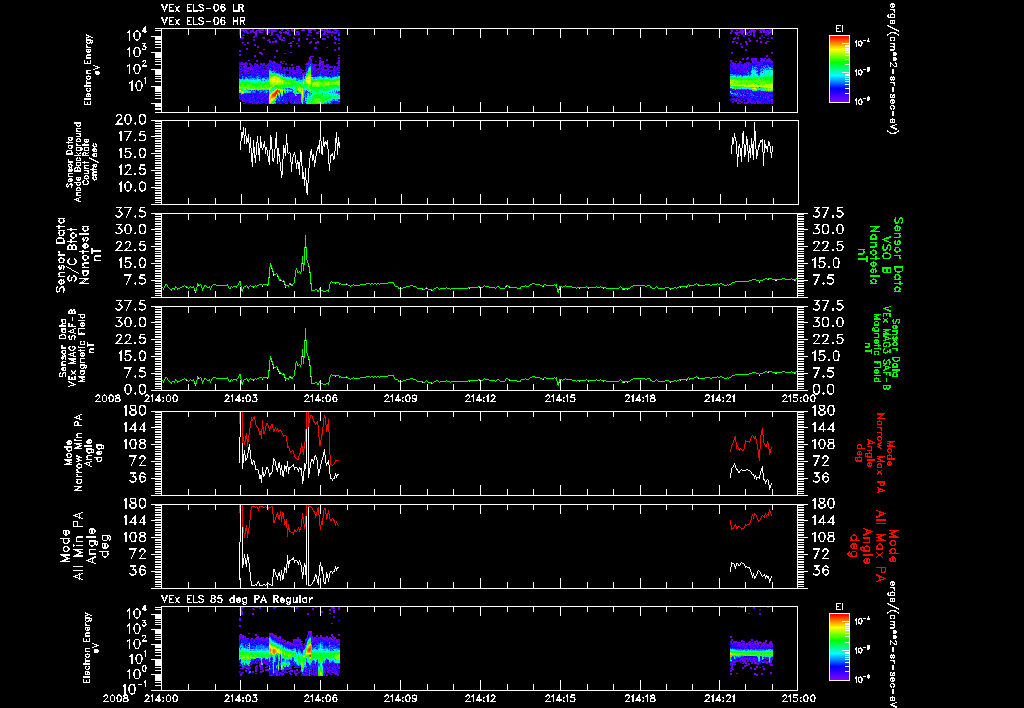Click the red "Narrow Max PA Angle" label
The height and width of the screenshot is (708, 1024).
coord(875,451)
